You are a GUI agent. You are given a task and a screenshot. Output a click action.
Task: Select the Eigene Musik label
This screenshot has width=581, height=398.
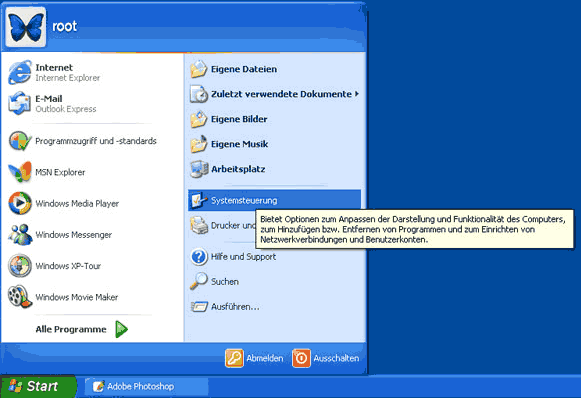[x=239, y=144]
